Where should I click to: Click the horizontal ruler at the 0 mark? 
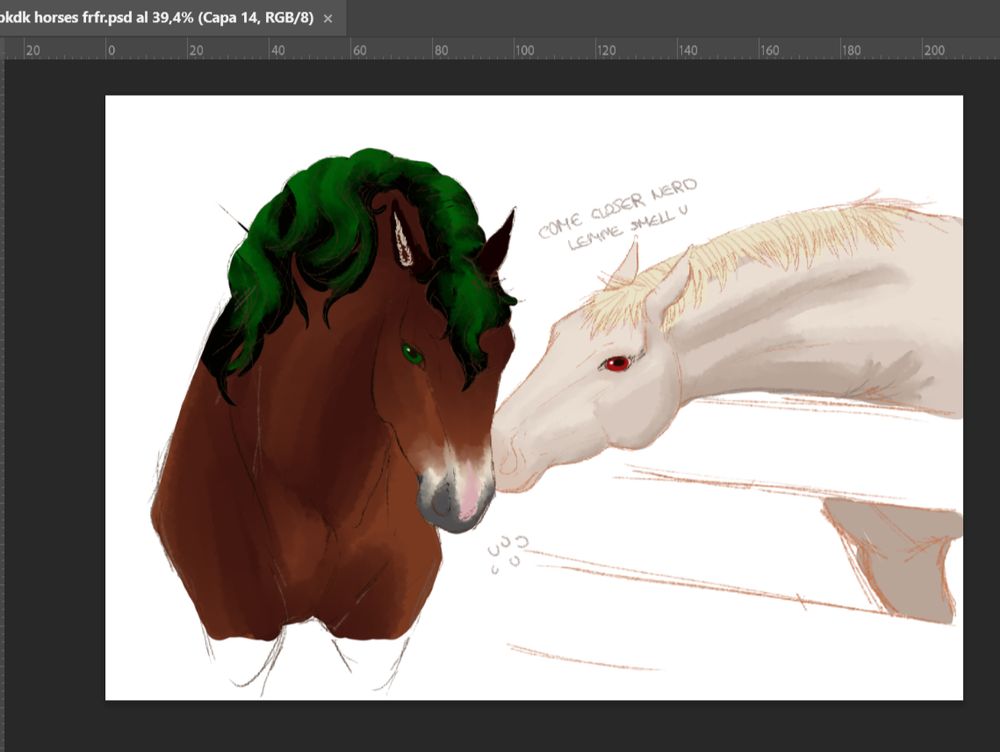click(x=110, y=50)
